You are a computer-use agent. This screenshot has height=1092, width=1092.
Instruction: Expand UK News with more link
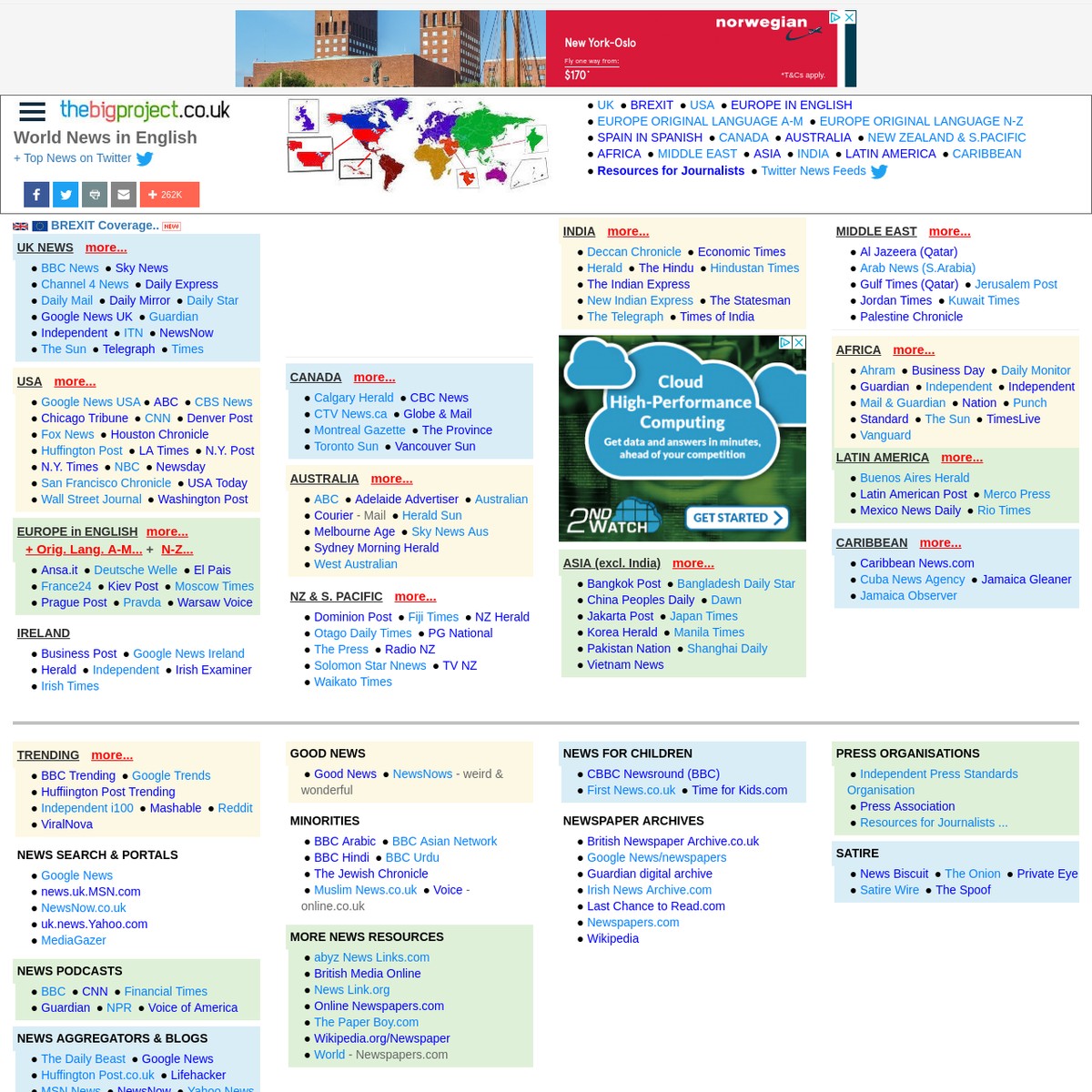[x=106, y=248]
